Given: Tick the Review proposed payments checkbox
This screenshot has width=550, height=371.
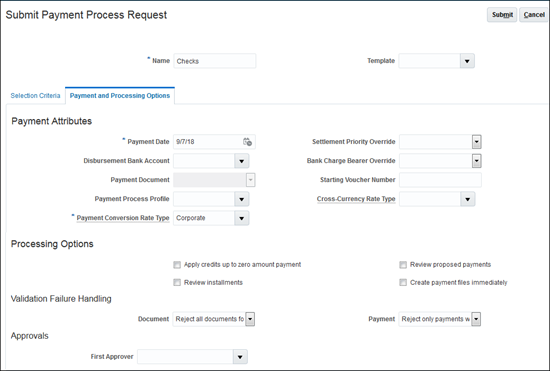Looking at the screenshot, I should coord(403,265).
